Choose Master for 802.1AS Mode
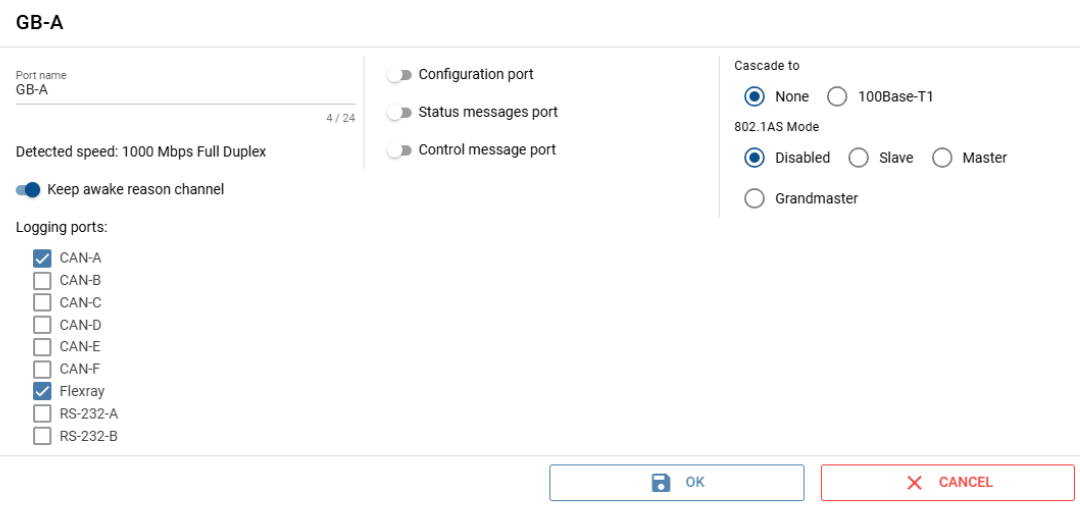The width and height of the screenshot is (1080, 507). 942,158
